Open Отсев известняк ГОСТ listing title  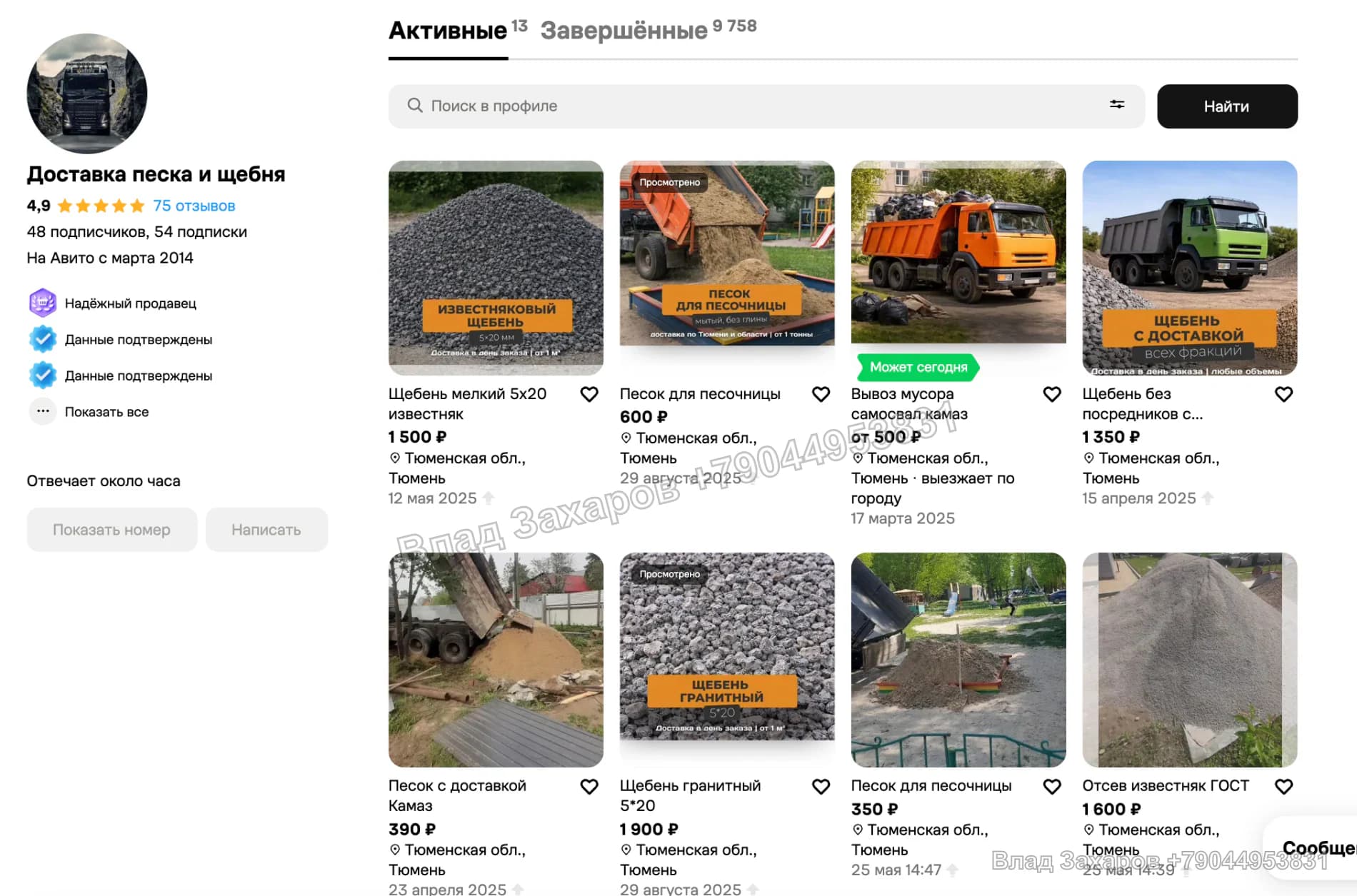click(x=1166, y=786)
